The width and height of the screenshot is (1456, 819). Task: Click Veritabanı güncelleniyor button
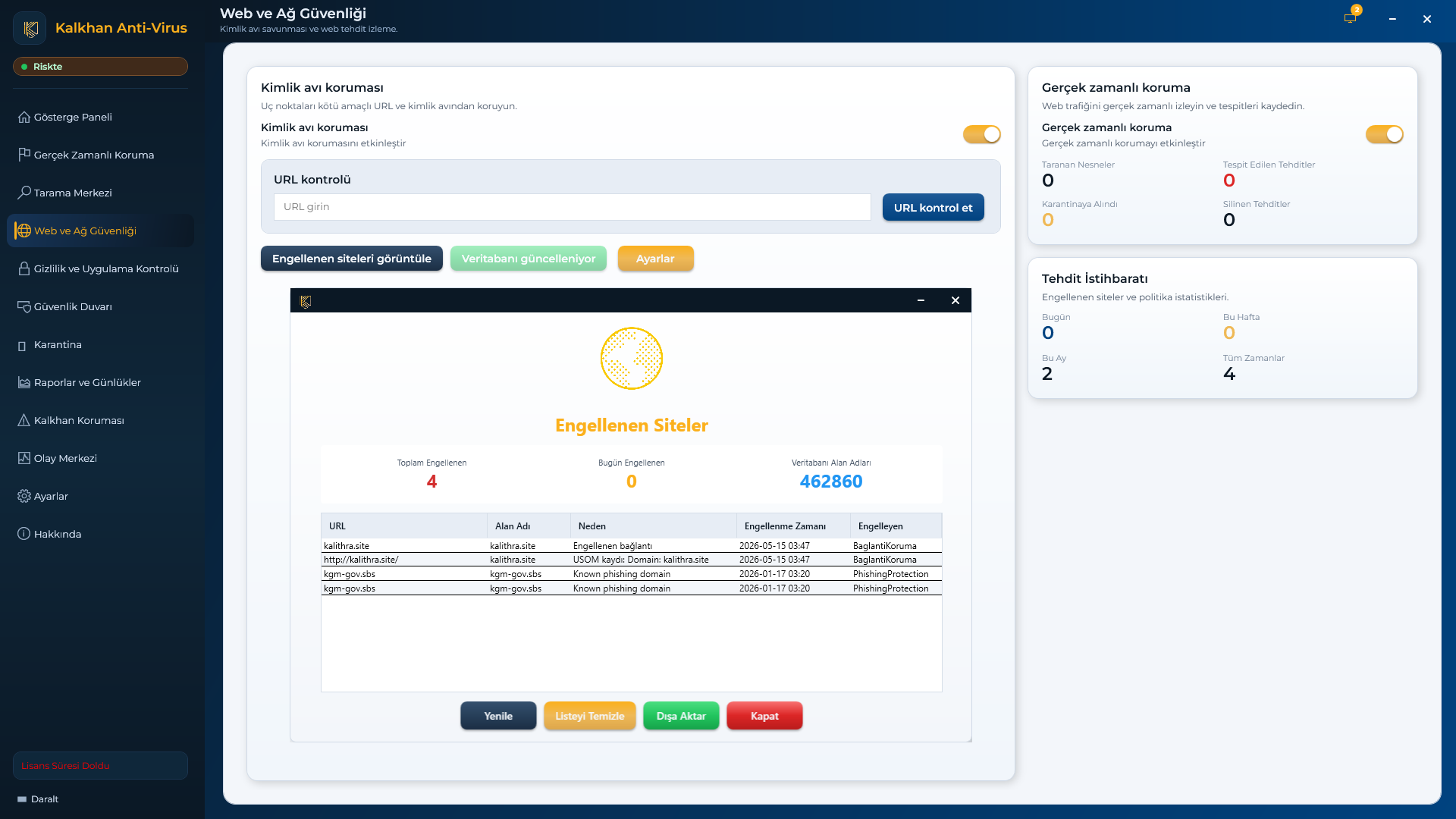pyautogui.click(x=529, y=259)
